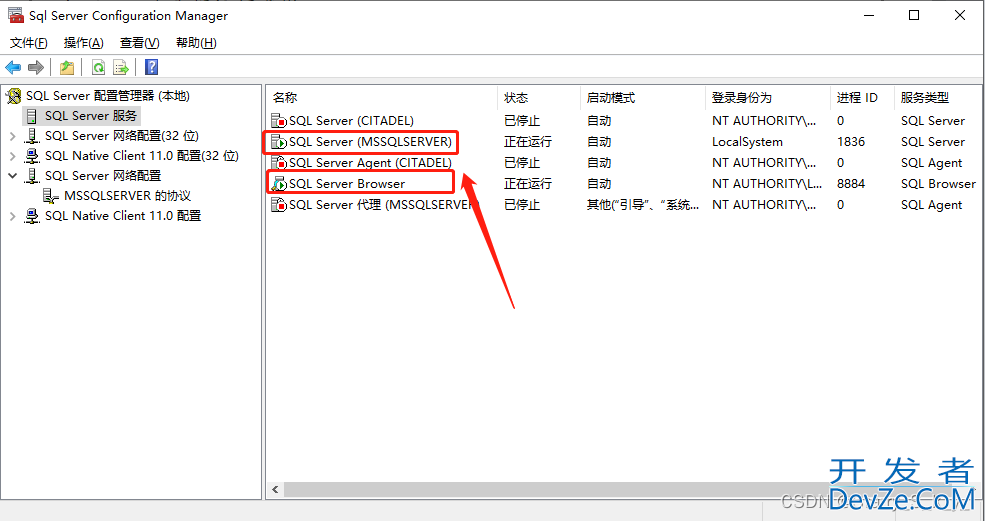Click the SQL Server Browser service icon

(x=279, y=184)
